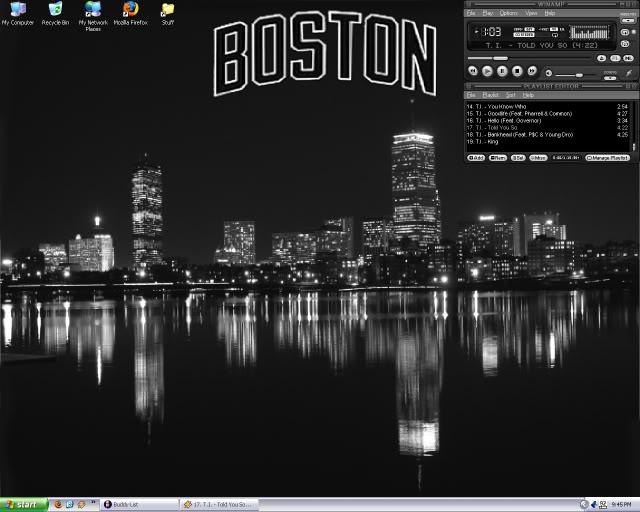Screen dimensions: 640x512
Task: Toggle the equalizer EQ button
Action: pos(615,58)
